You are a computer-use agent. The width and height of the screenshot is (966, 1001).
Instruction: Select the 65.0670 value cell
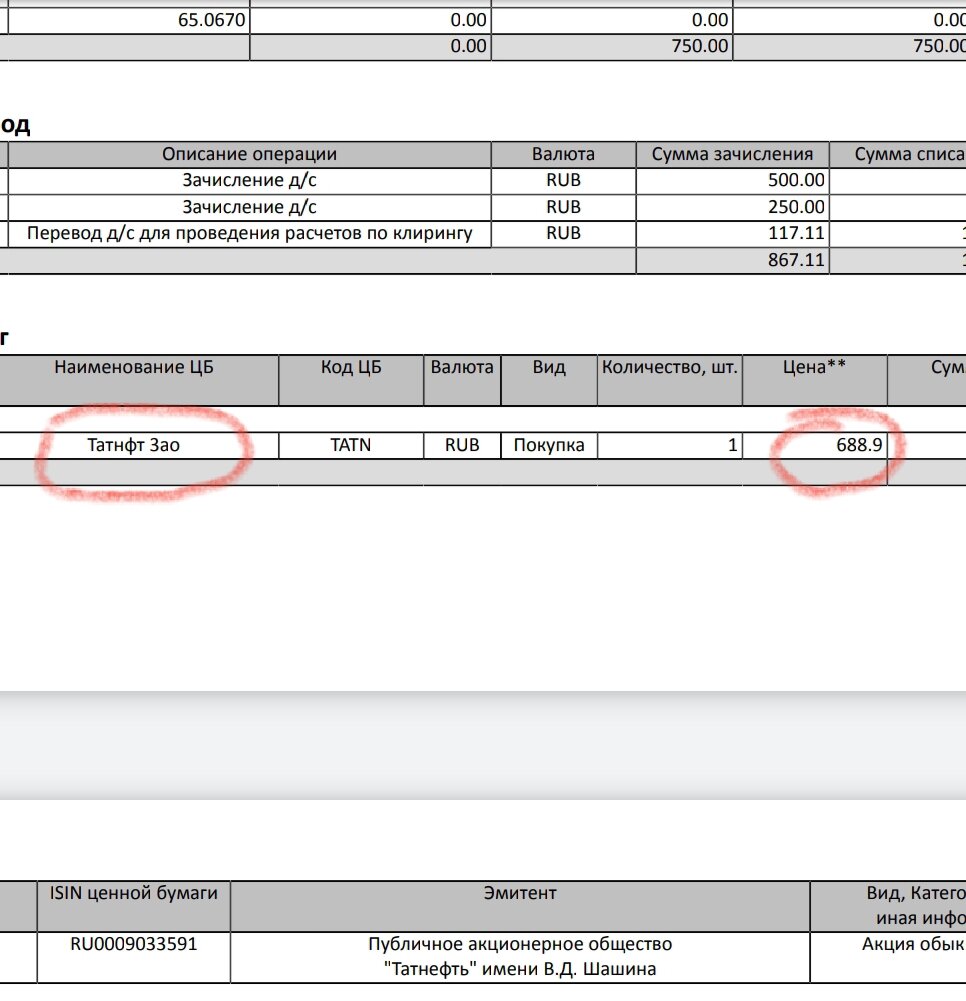tap(128, 20)
